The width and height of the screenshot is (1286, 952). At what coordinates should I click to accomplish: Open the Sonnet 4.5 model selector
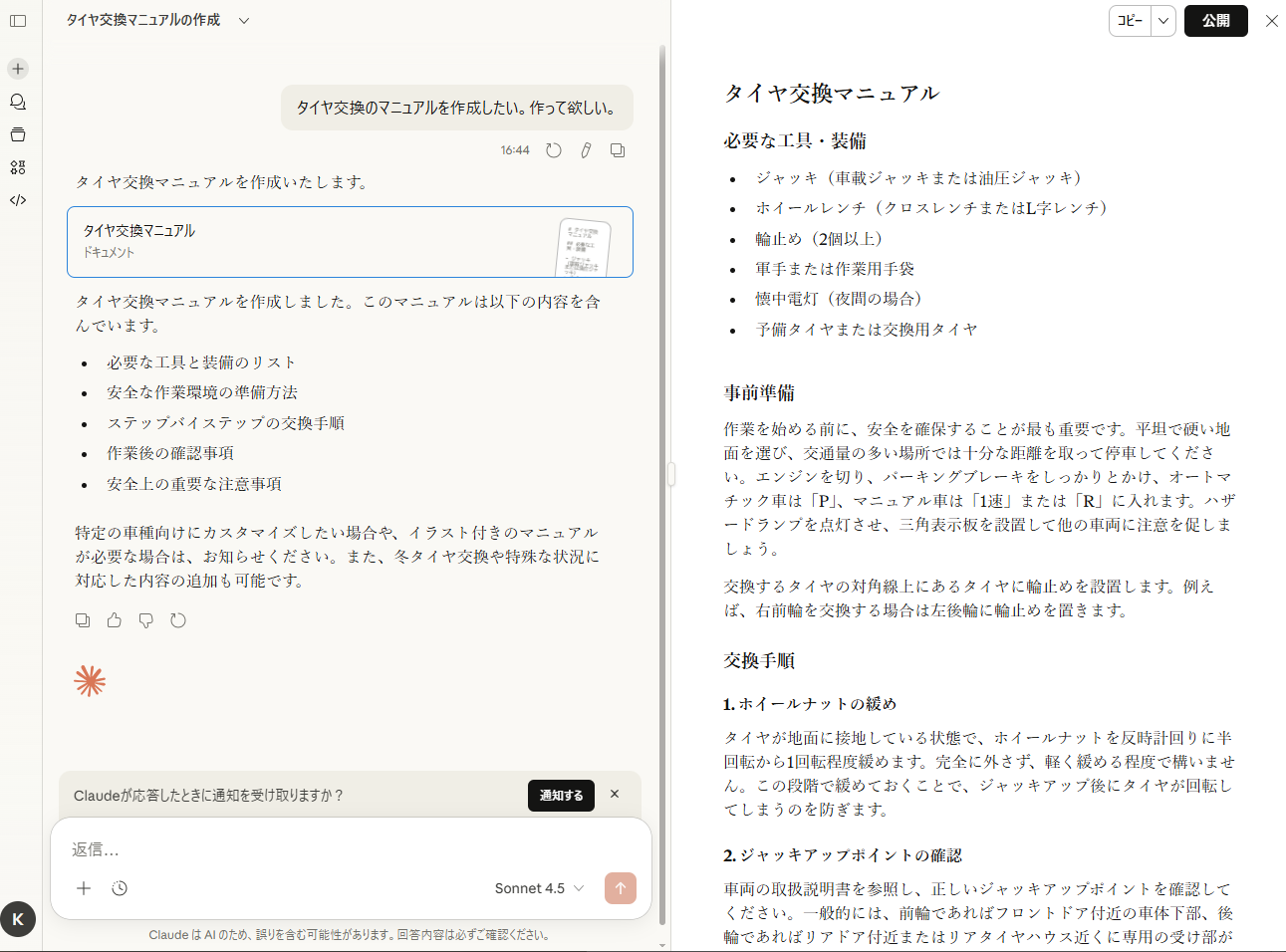(x=539, y=888)
